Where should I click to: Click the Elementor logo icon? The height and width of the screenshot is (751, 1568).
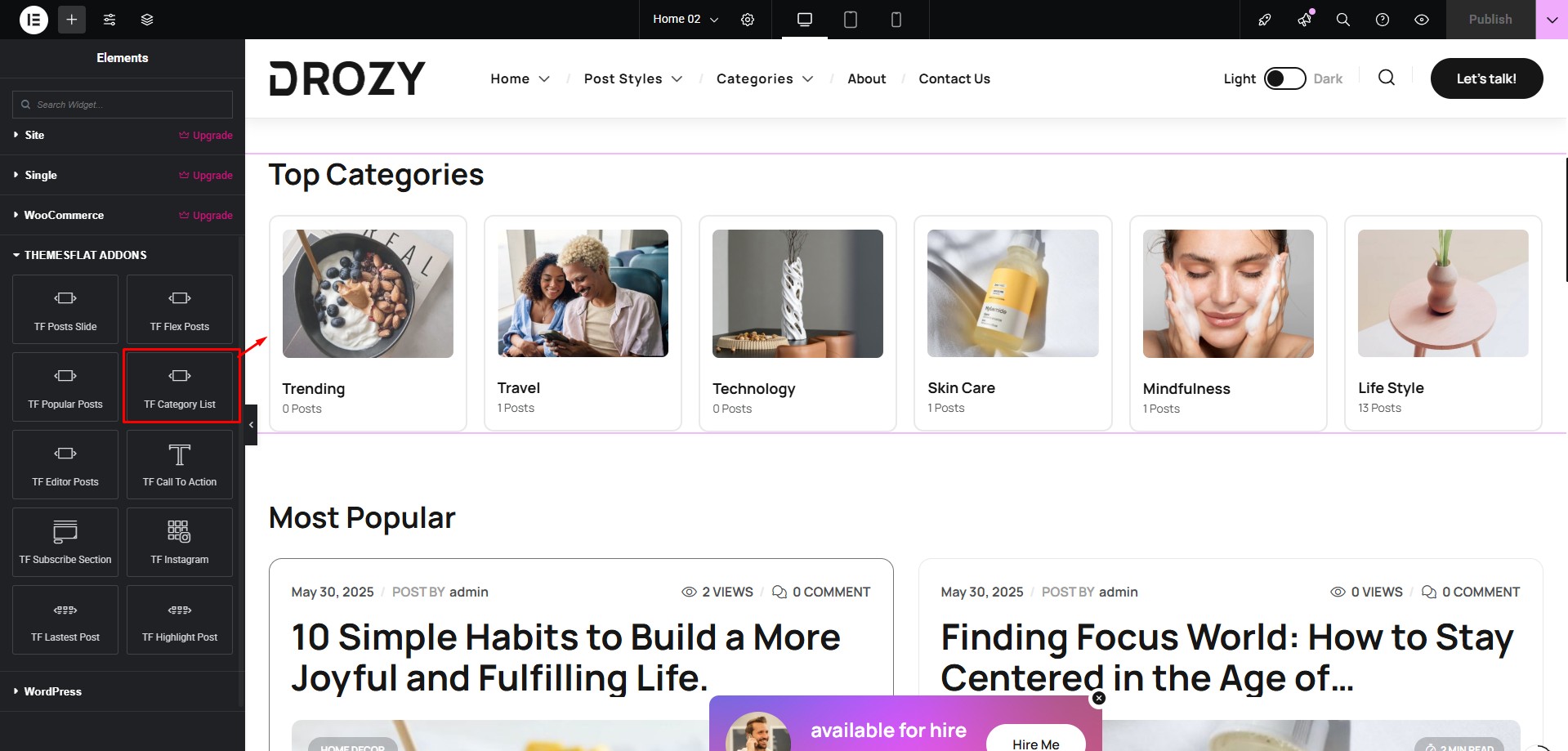click(34, 20)
